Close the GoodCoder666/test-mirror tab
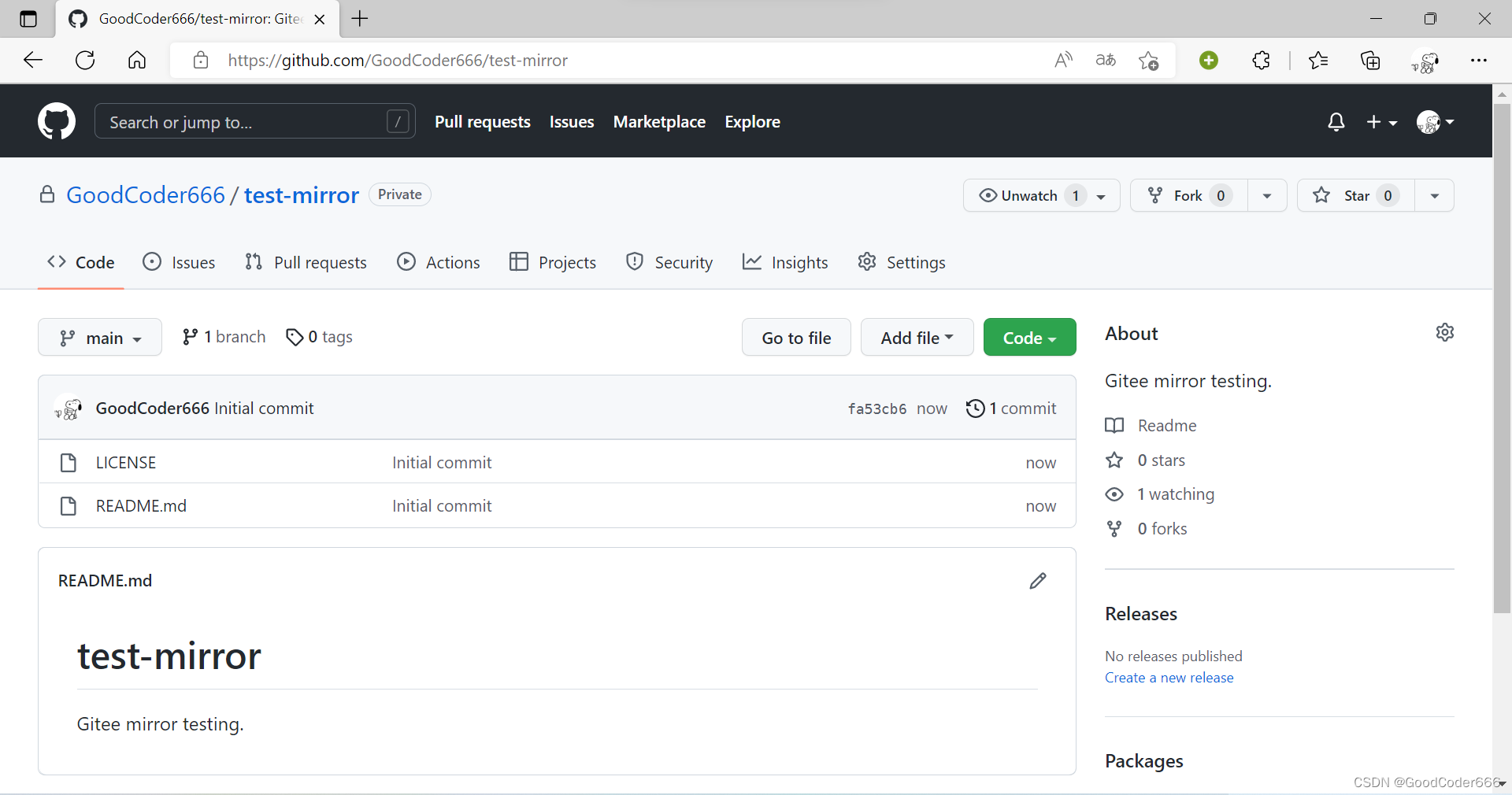Viewport: 1512px width, 795px height. pyautogui.click(x=320, y=19)
